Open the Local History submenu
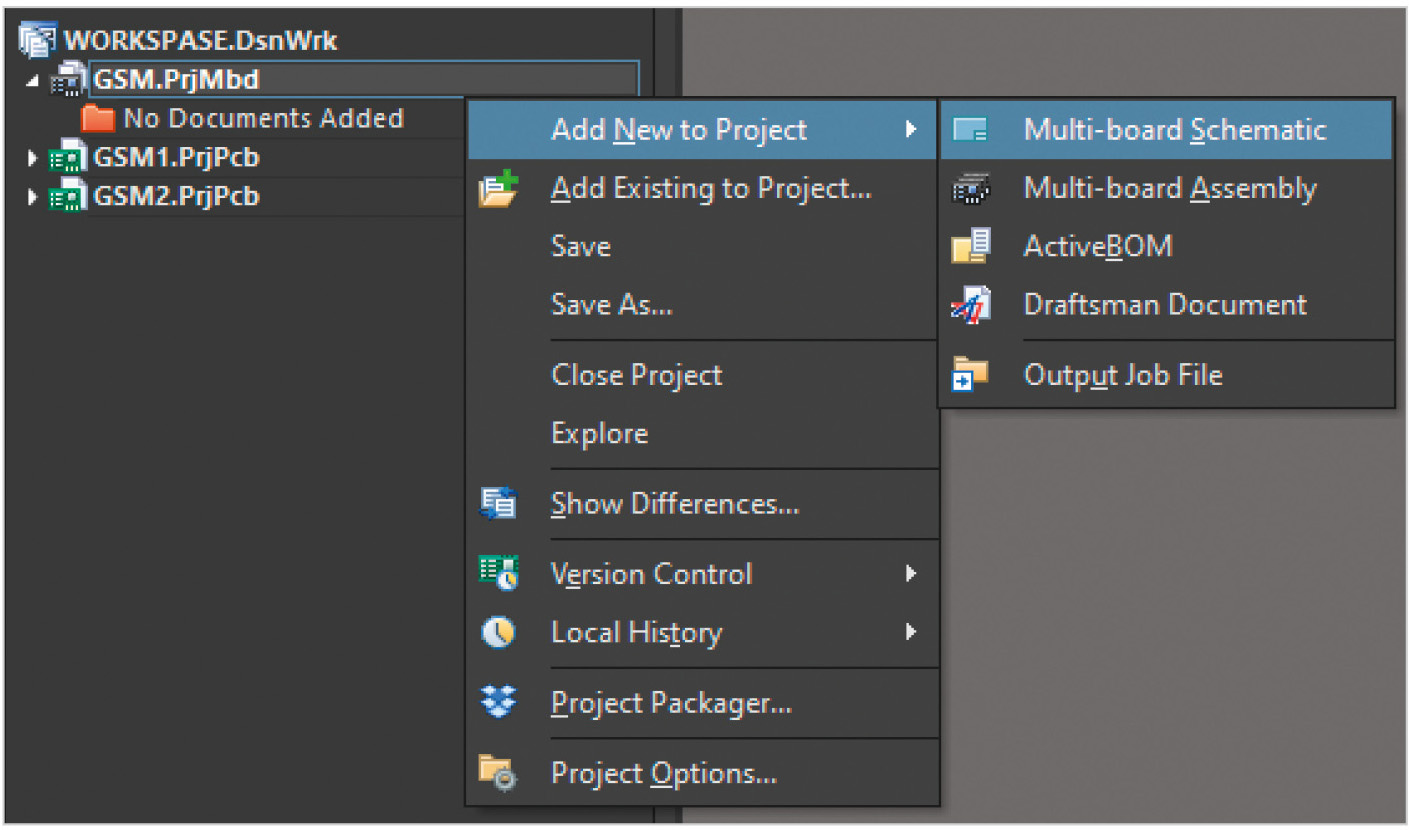This screenshot has width=1409, height=830. pos(636,633)
